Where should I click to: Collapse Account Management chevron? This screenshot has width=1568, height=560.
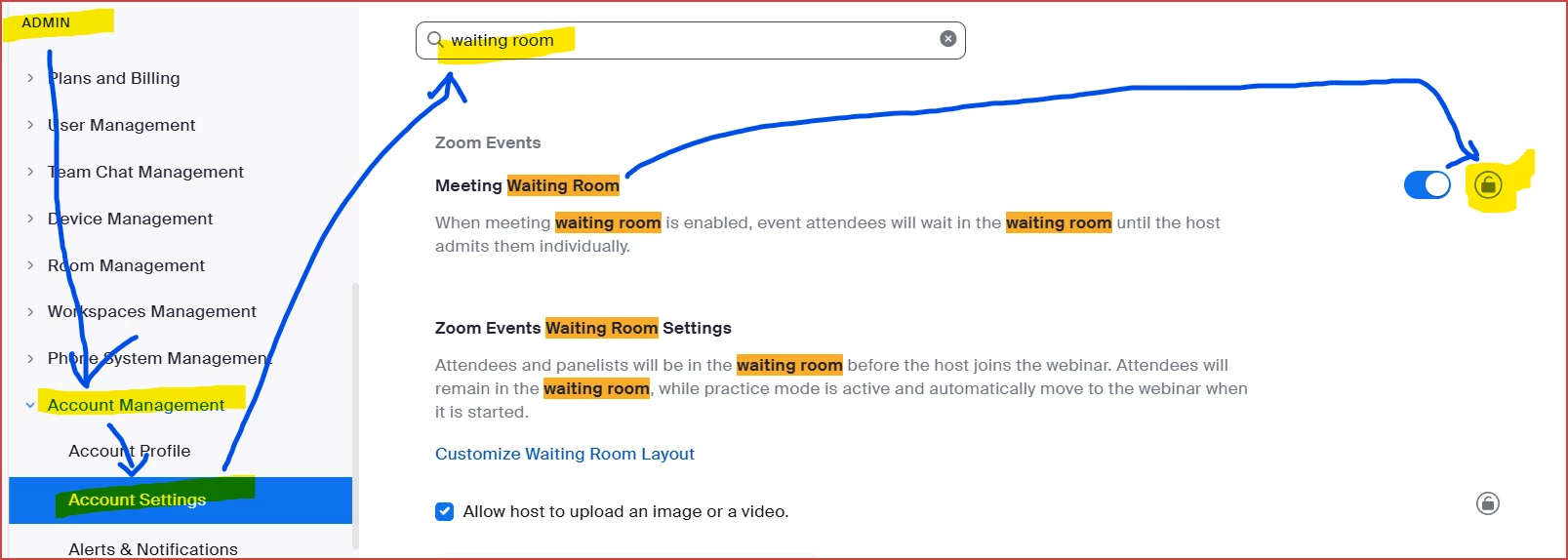pyautogui.click(x=30, y=405)
